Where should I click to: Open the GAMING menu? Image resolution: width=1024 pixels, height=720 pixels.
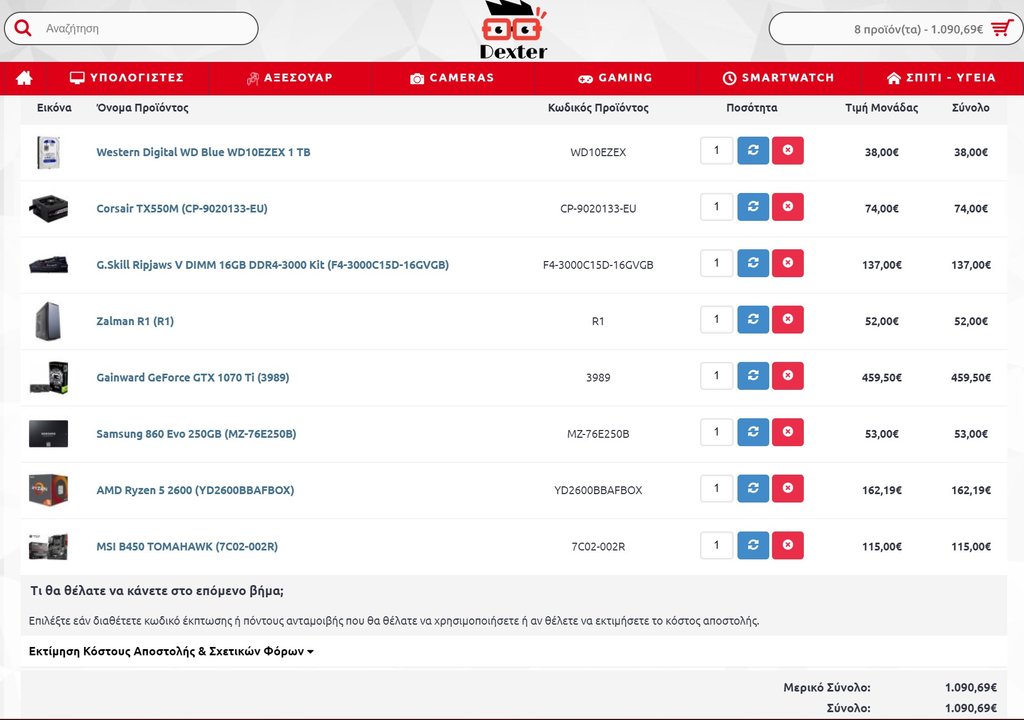coord(615,78)
